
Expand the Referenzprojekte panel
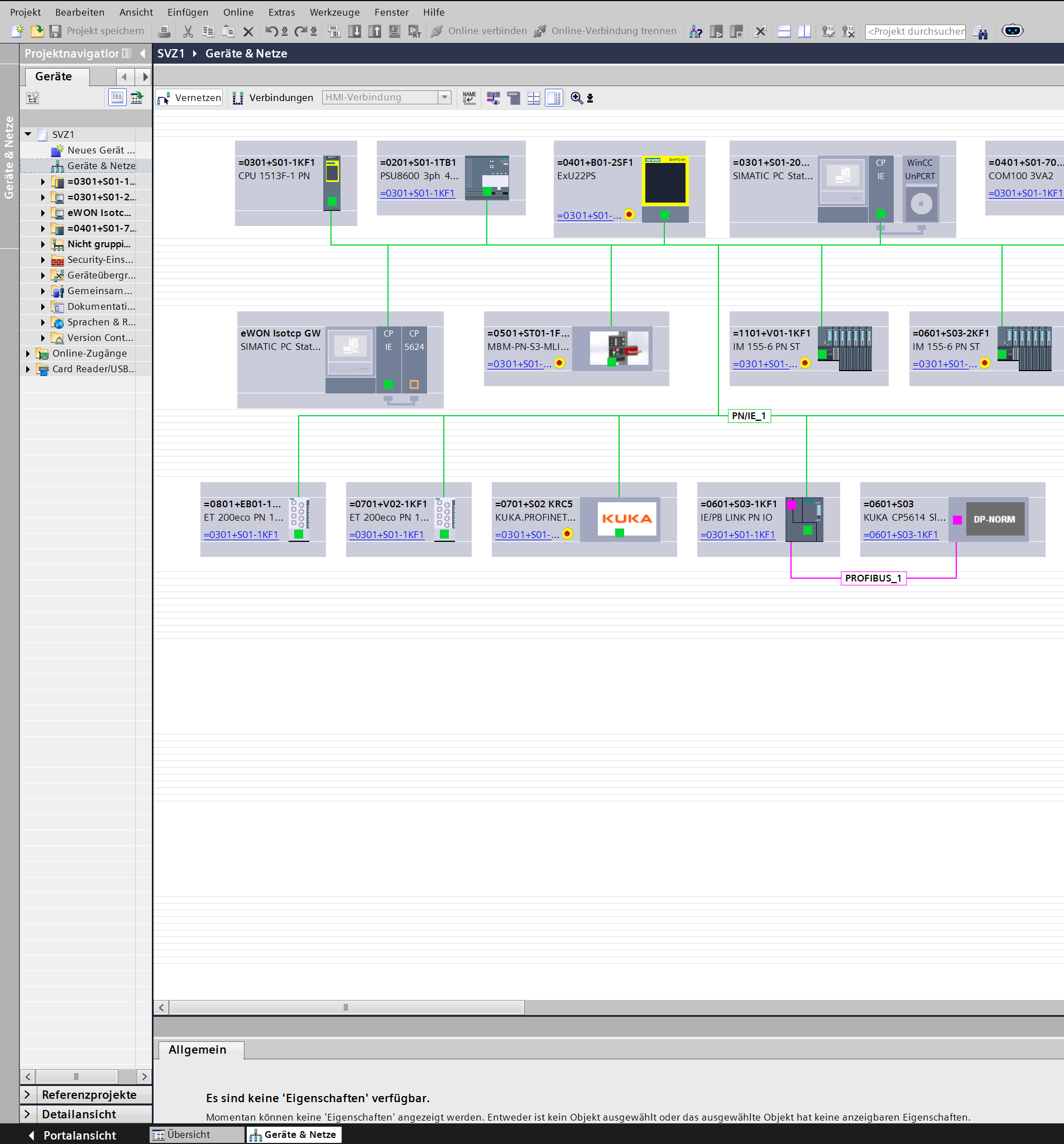coord(27,1094)
